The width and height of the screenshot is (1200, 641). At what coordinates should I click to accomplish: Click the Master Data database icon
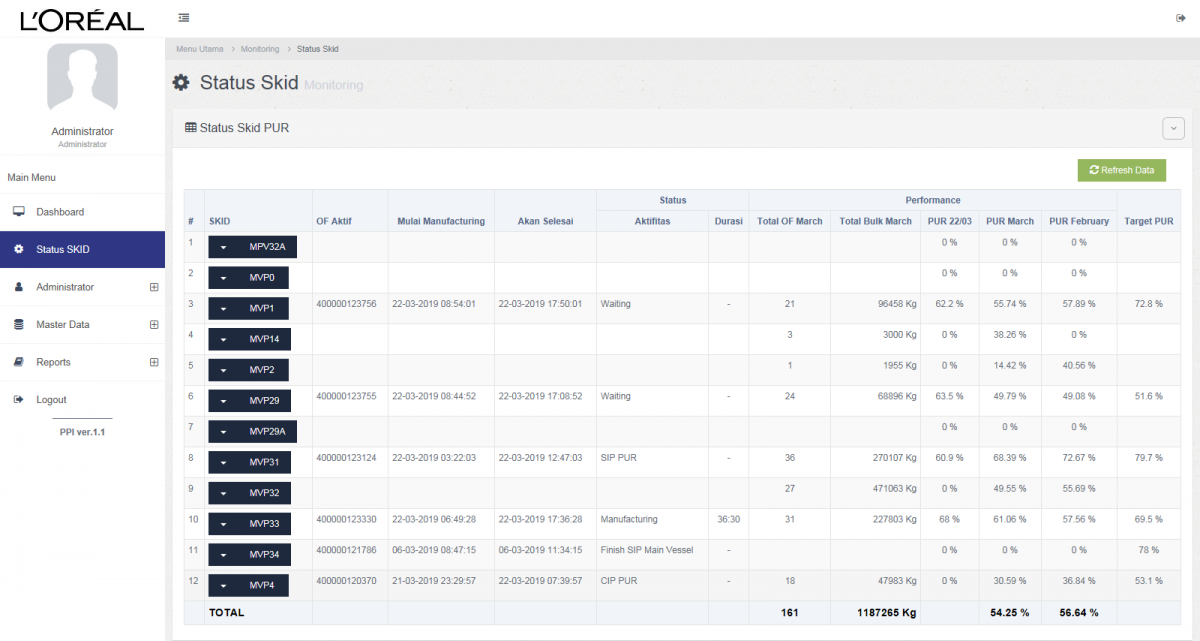tap(18, 325)
